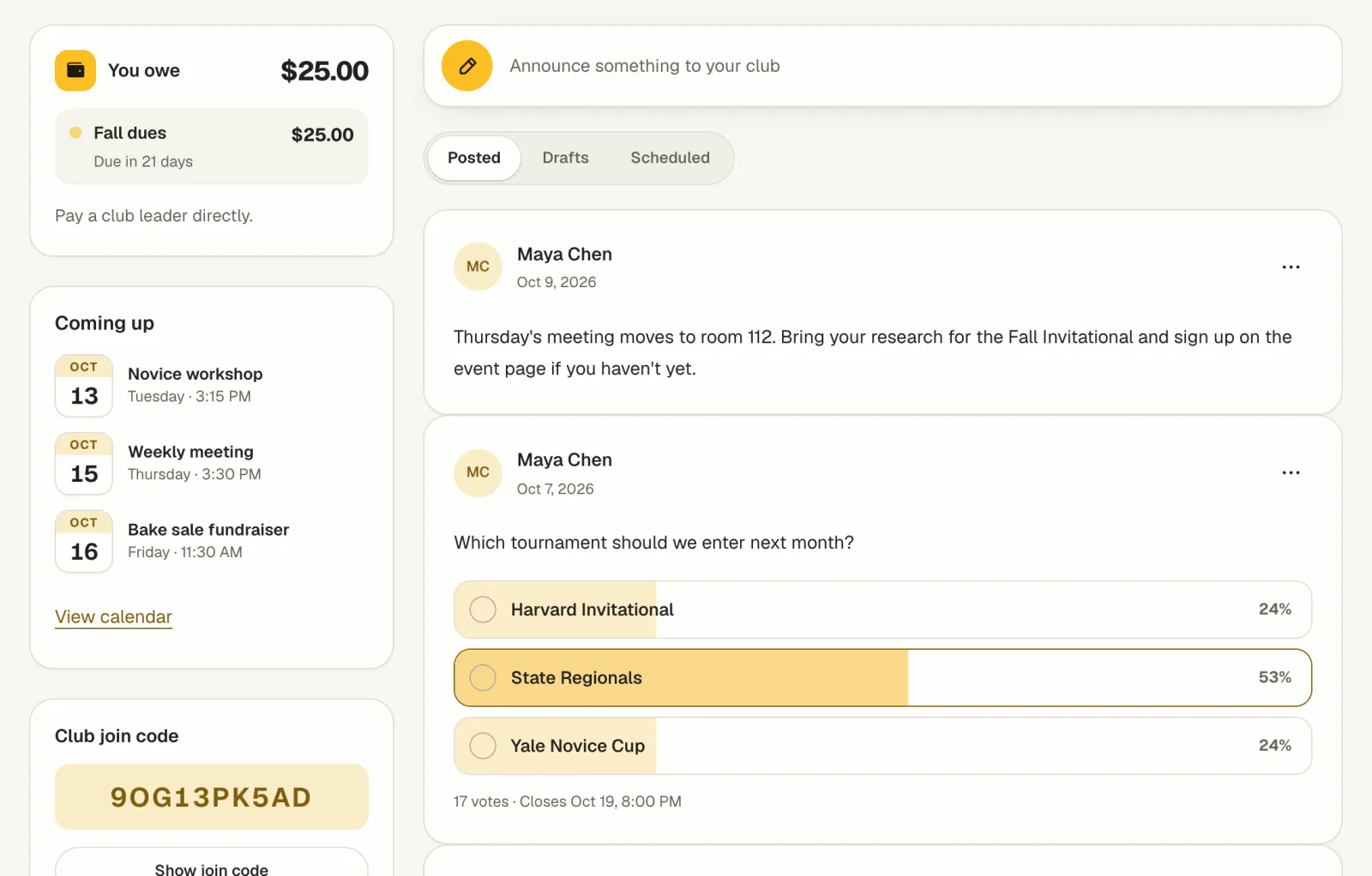Image resolution: width=1372 pixels, height=876 pixels.
Task: Click the $25.00 total owed amount
Action: tap(325, 71)
